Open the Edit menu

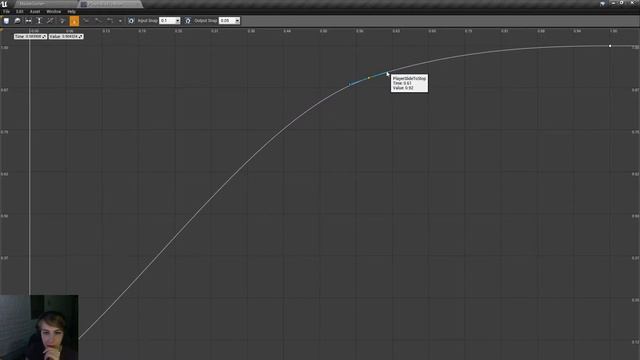pyautogui.click(x=20, y=11)
